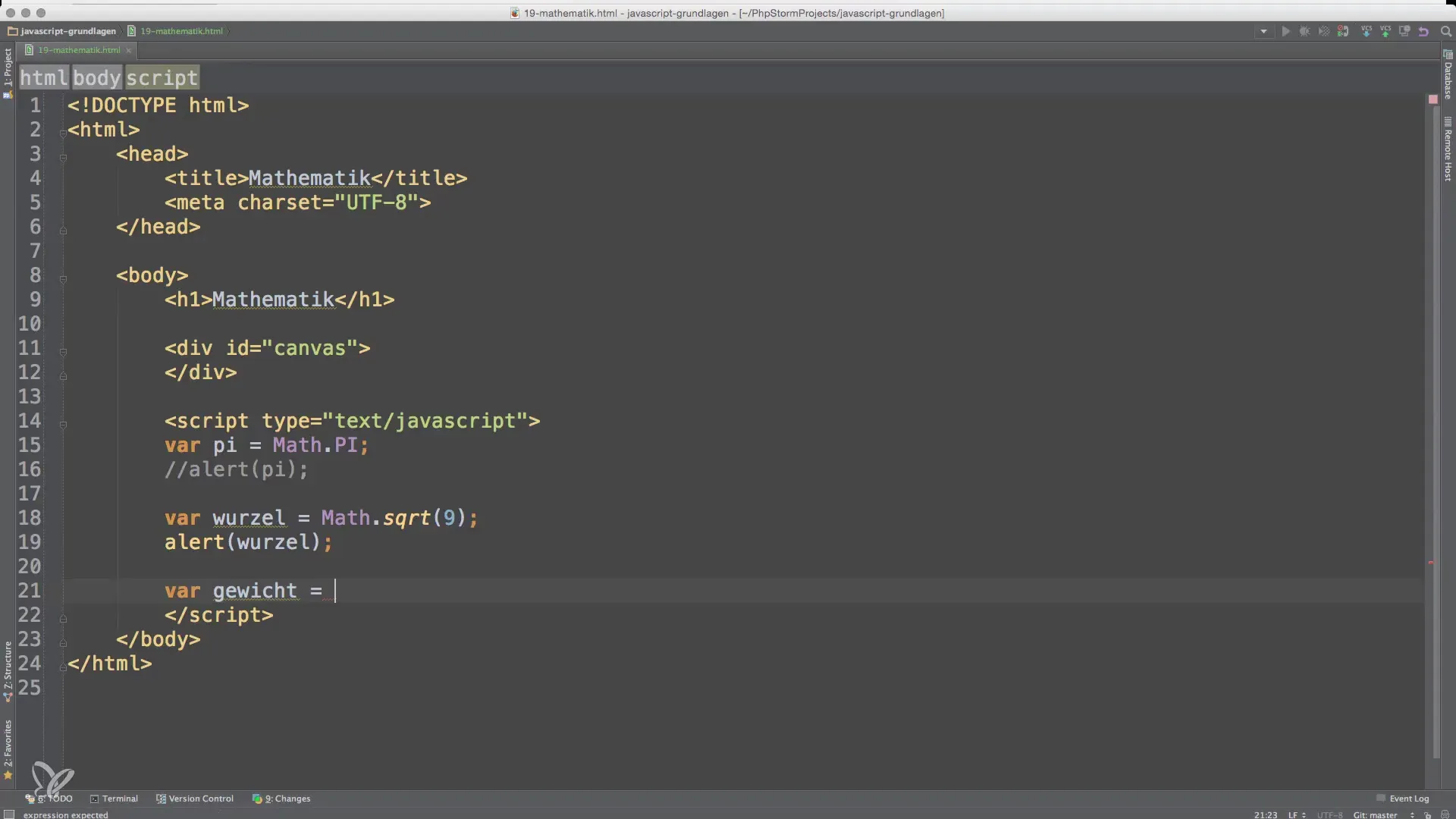Start the Debug bug icon

click(1304, 32)
